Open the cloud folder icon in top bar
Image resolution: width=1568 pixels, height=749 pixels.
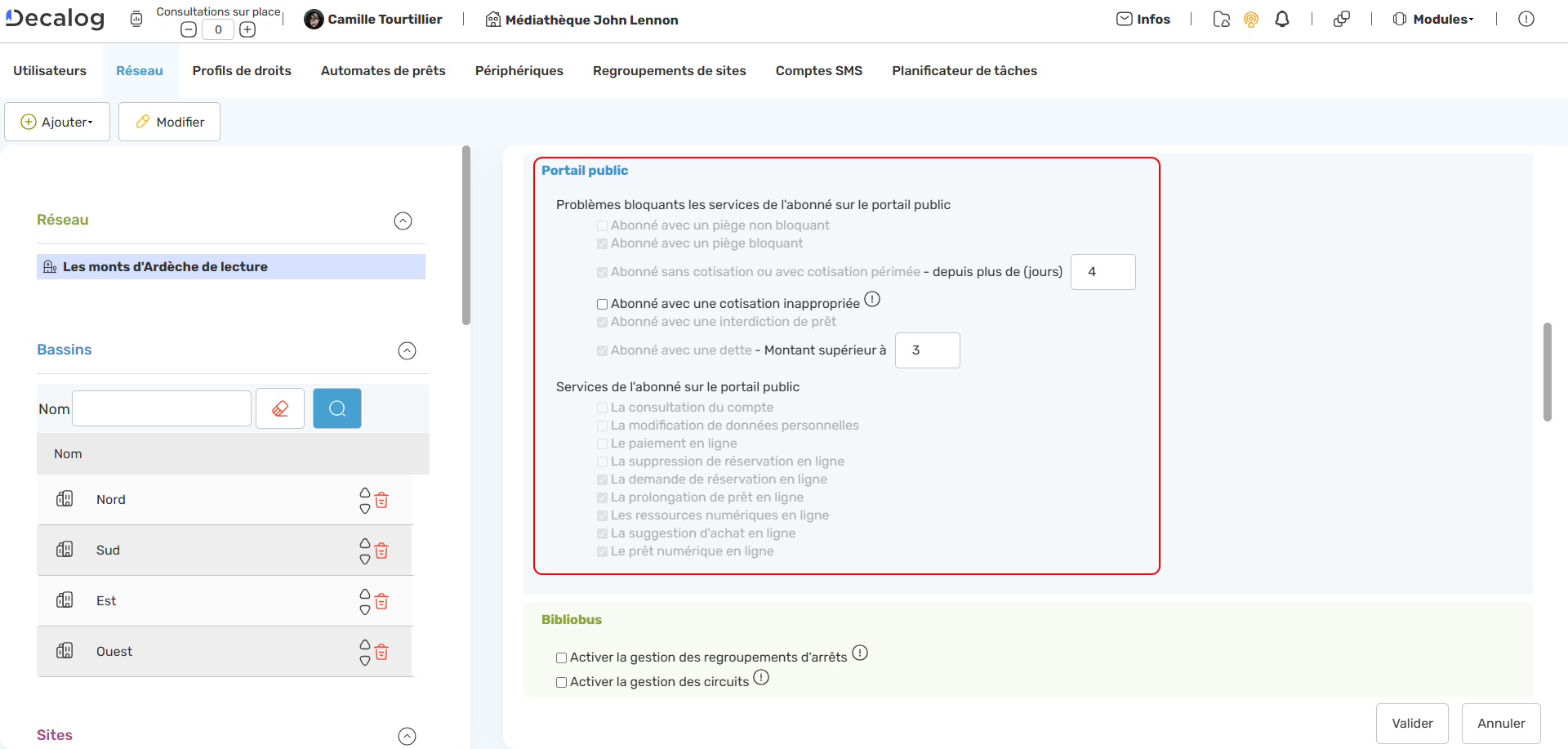[x=1222, y=19]
